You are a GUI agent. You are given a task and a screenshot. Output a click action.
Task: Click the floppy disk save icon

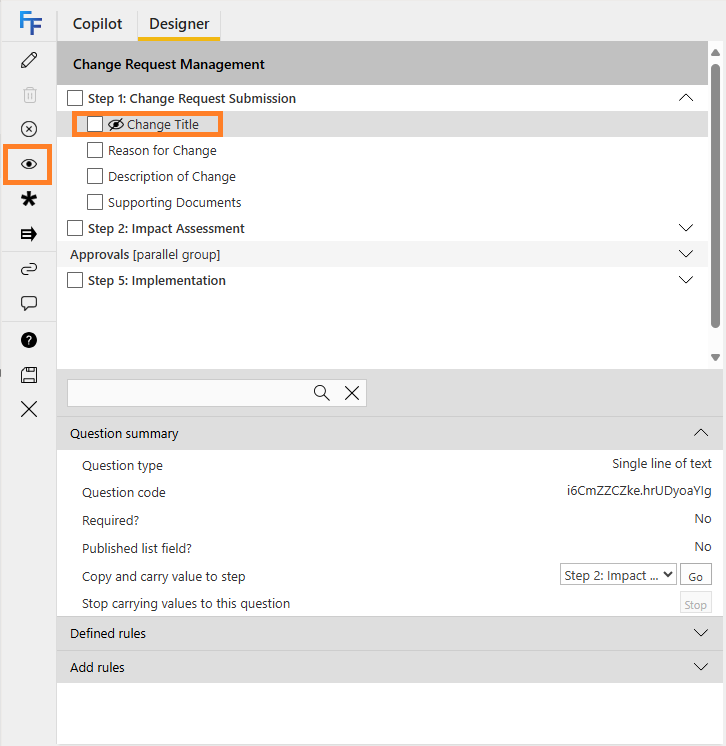coord(29,375)
